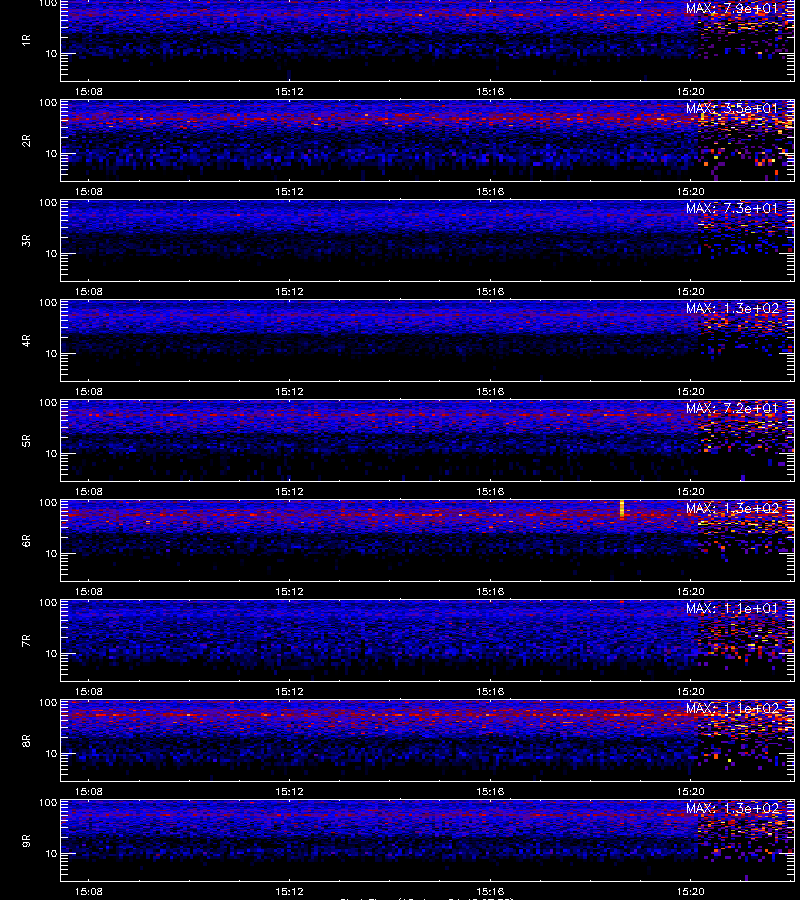Click the 6R panel axis label
This screenshot has height=900, width=800.
coord(26,541)
